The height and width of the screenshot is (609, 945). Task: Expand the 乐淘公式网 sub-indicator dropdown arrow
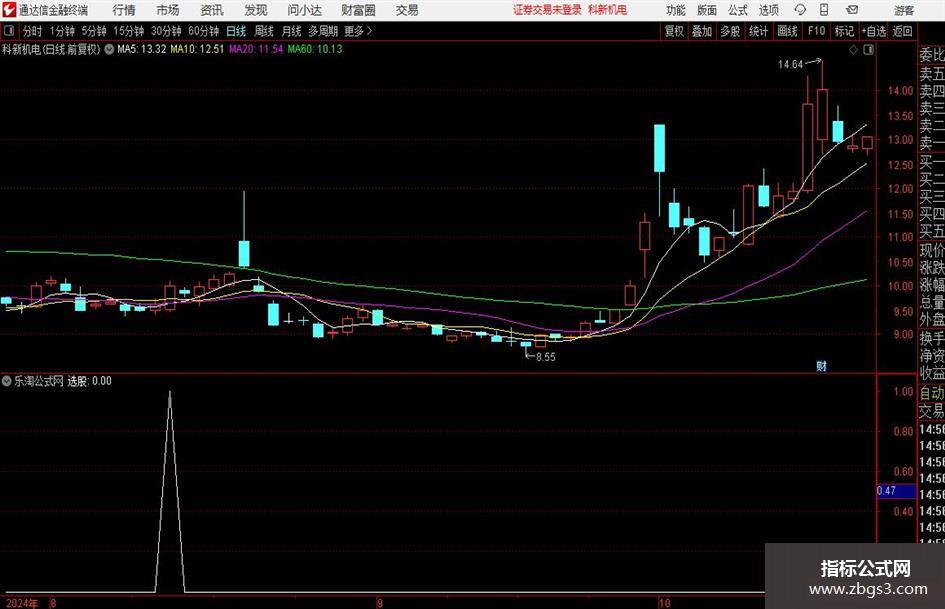[x=7, y=381]
